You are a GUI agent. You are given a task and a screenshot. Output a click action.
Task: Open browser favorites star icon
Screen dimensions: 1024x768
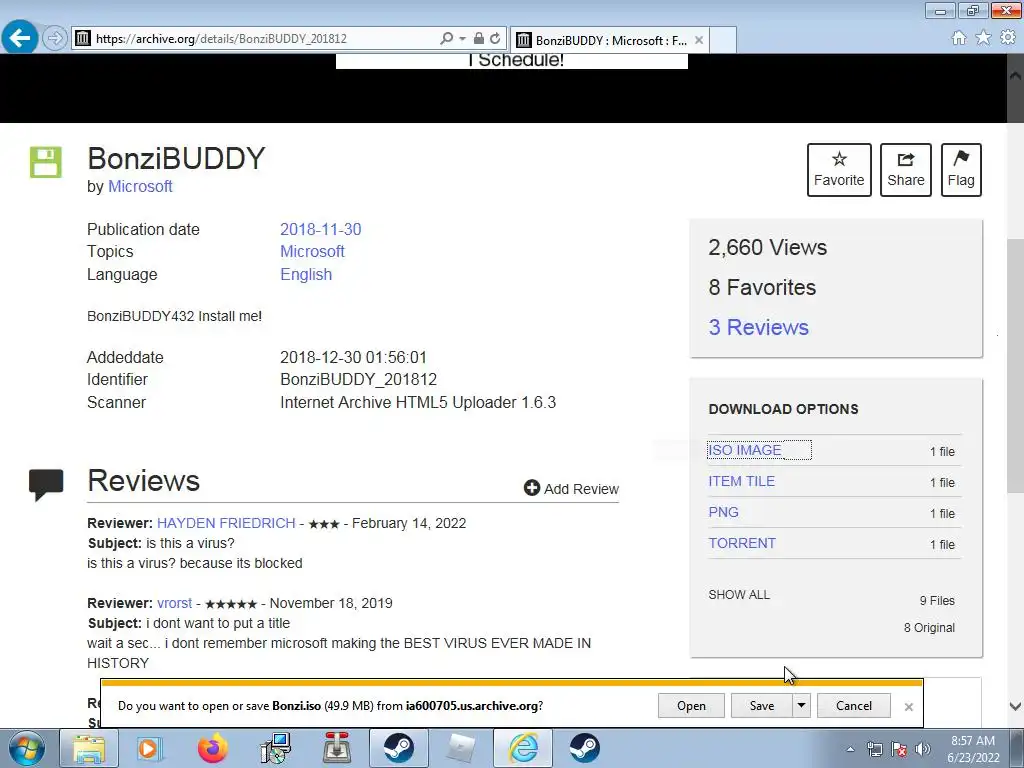983,38
